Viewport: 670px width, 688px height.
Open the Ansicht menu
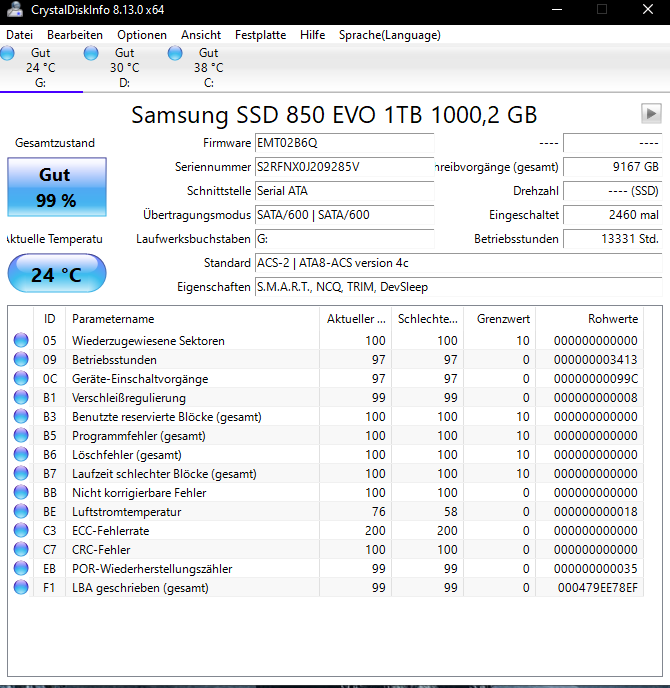[x=201, y=35]
